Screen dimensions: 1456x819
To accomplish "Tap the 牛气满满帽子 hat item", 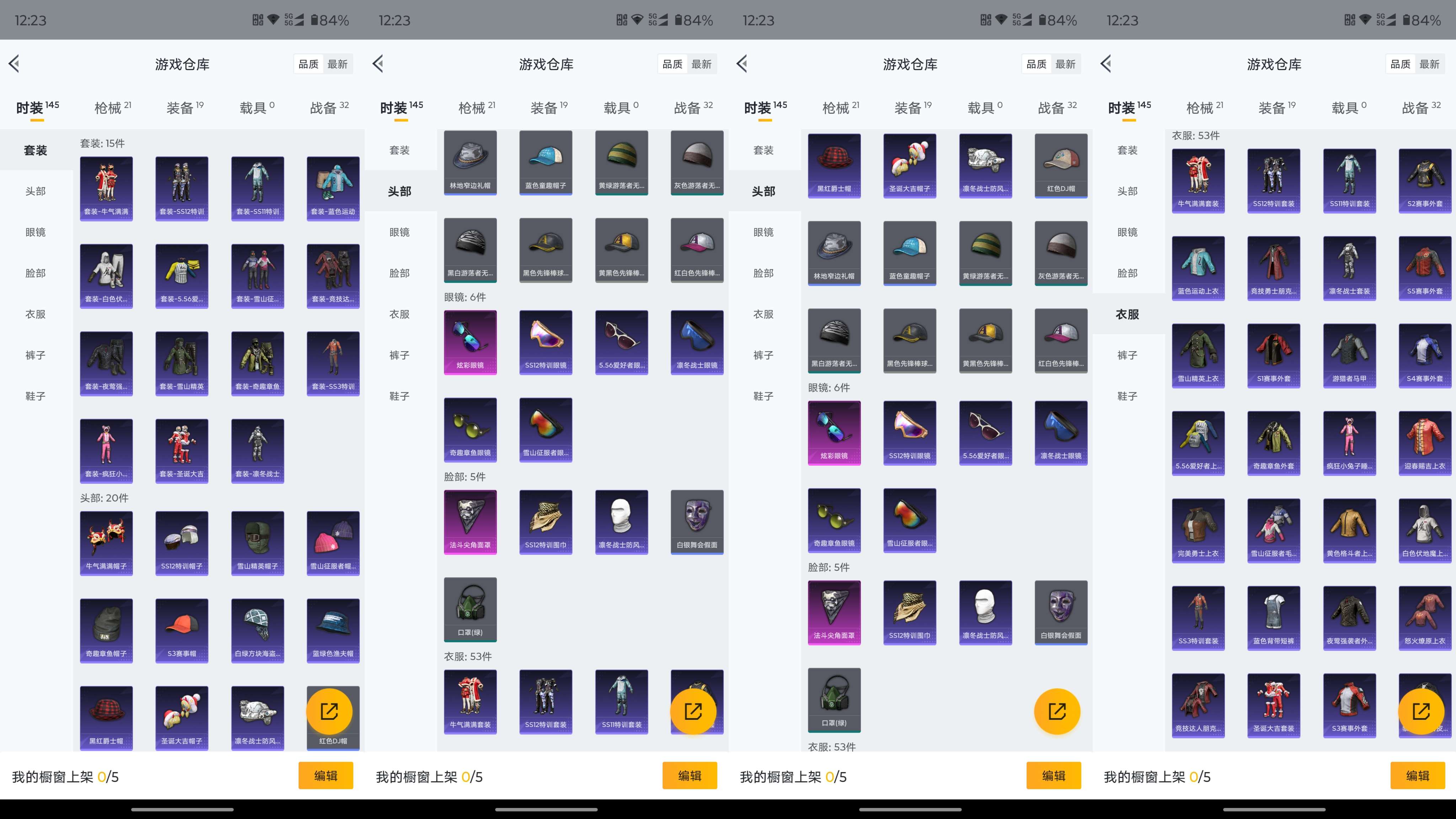I will pyautogui.click(x=106, y=543).
